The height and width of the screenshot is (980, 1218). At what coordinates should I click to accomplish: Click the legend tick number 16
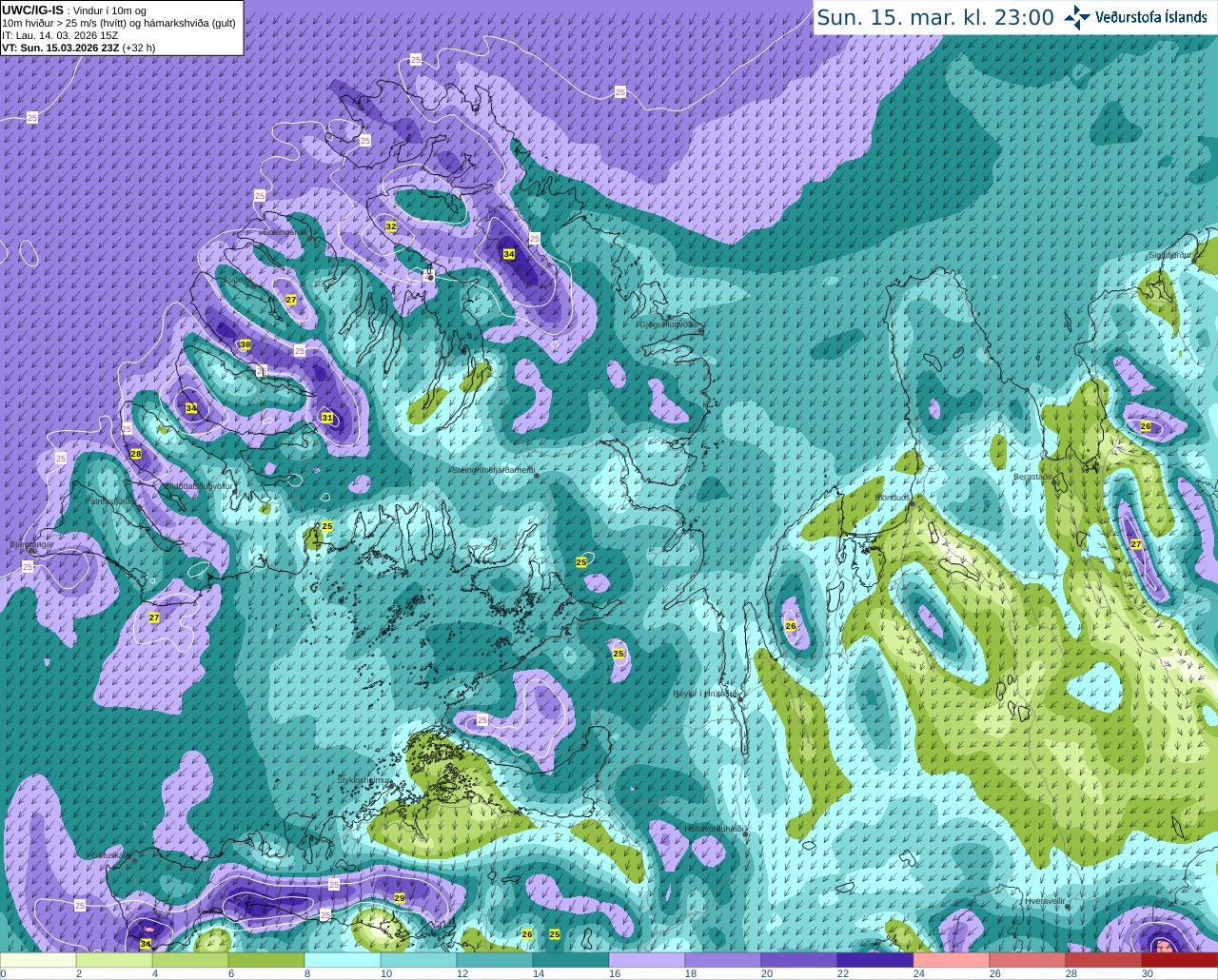(615, 973)
